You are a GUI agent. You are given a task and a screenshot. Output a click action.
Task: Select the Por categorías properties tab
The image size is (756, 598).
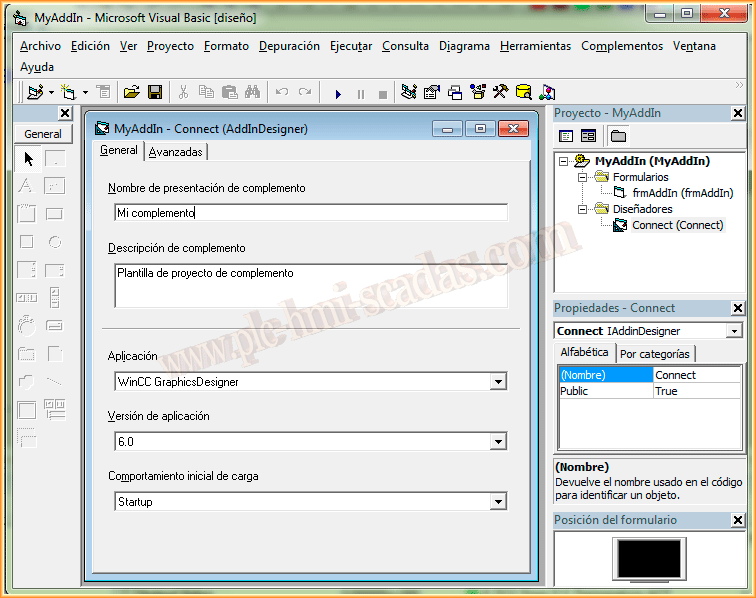654,354
